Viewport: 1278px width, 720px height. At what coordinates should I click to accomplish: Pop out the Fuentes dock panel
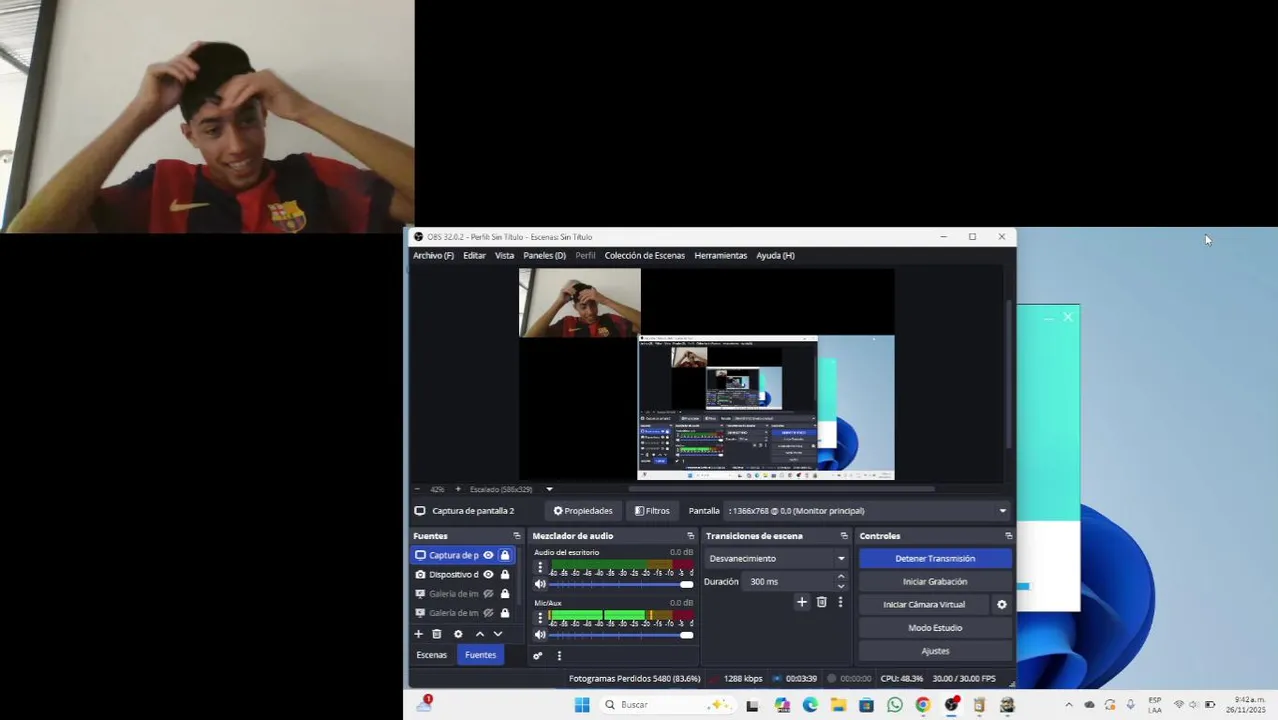(x=517, y=536)
